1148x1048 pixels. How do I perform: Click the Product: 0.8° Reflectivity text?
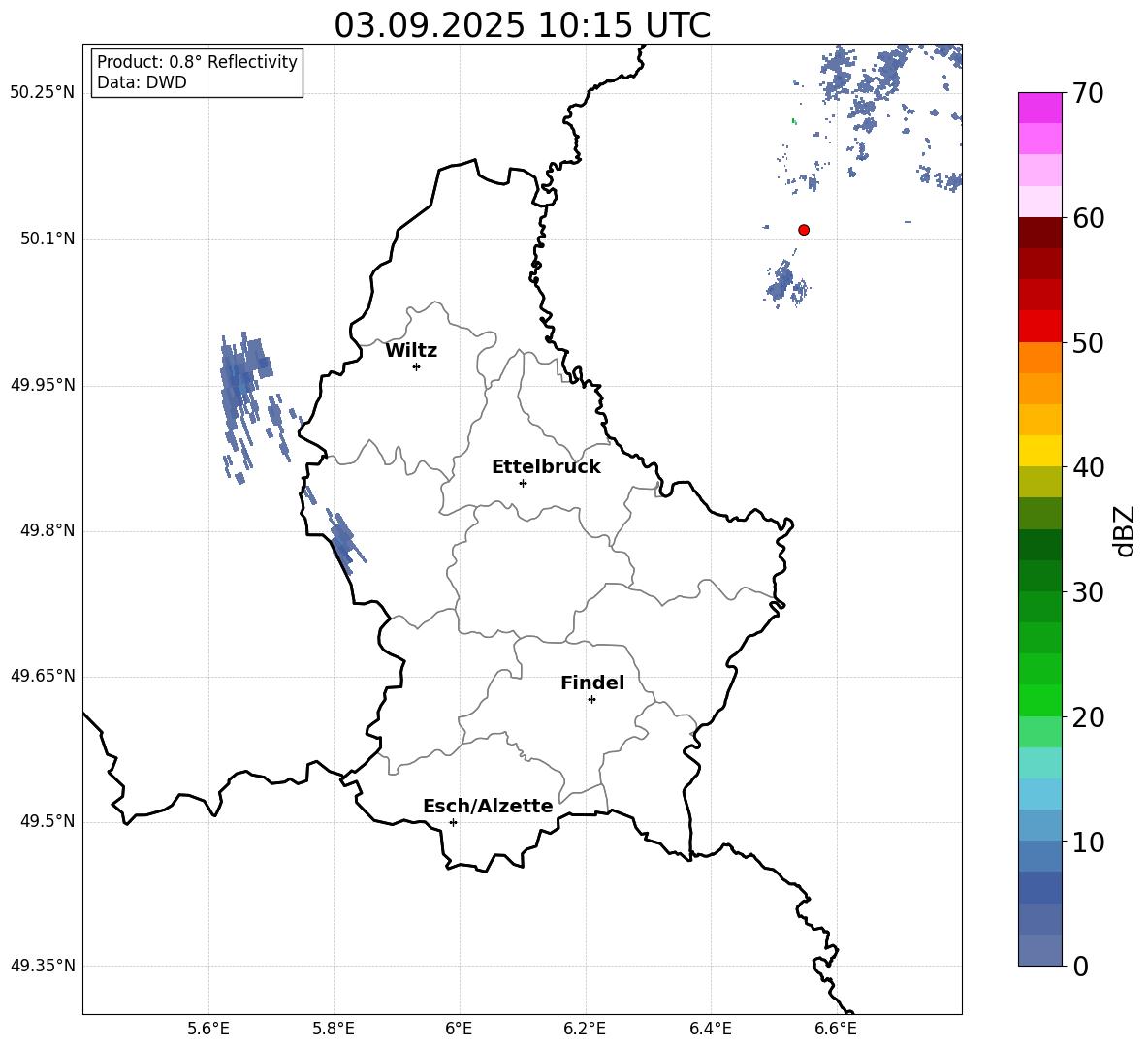[197, 62]
